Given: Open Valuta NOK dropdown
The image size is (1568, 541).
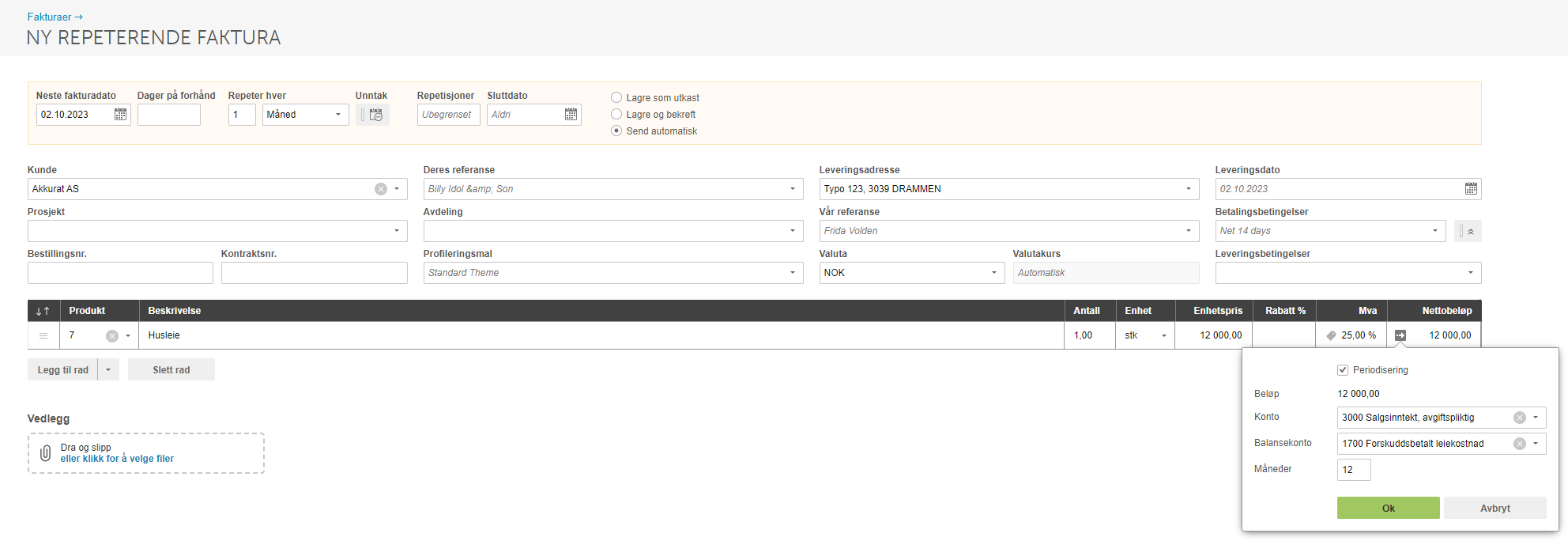Looking at the screenshot, I should pyautogui.click(x=994, y=273).
